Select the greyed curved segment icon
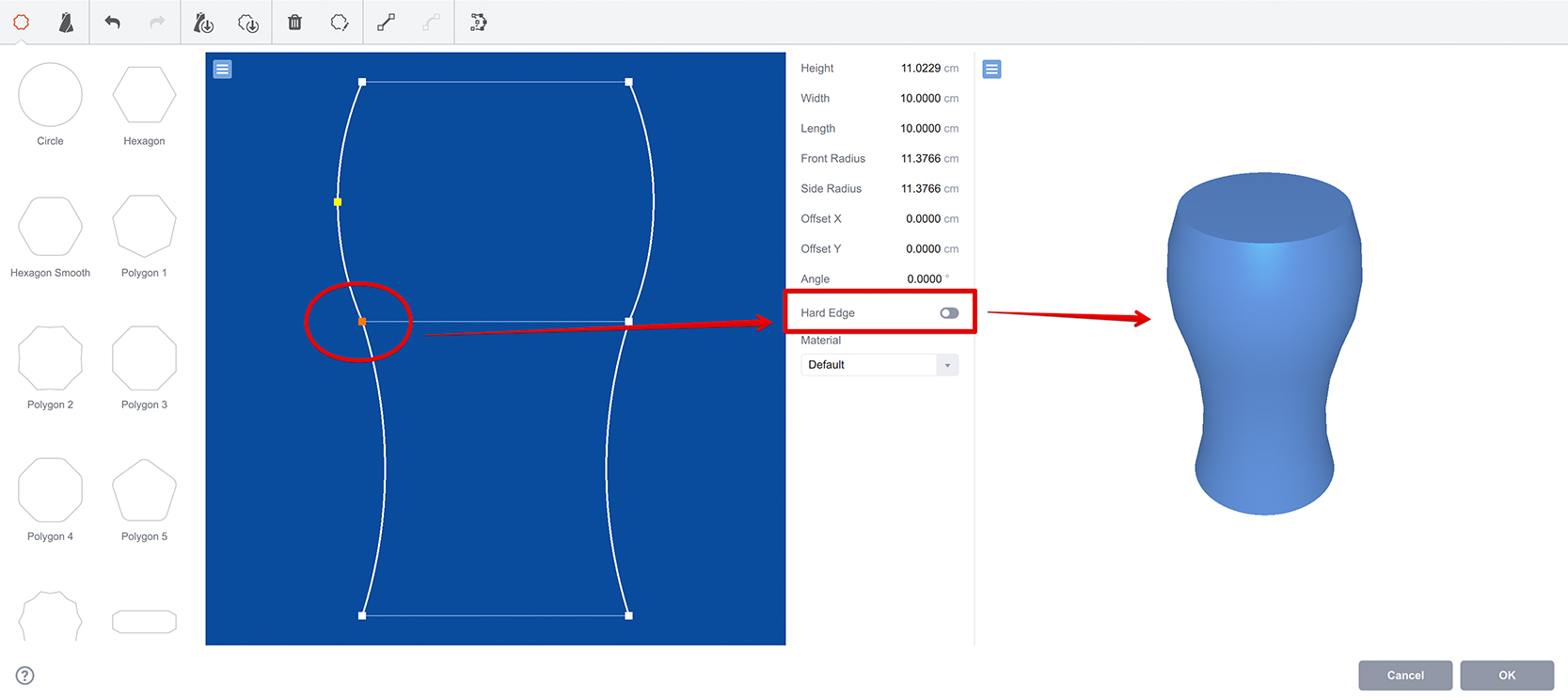This screenshot has height=700, width=1568. pyautogui.click(x=431, y=23)
